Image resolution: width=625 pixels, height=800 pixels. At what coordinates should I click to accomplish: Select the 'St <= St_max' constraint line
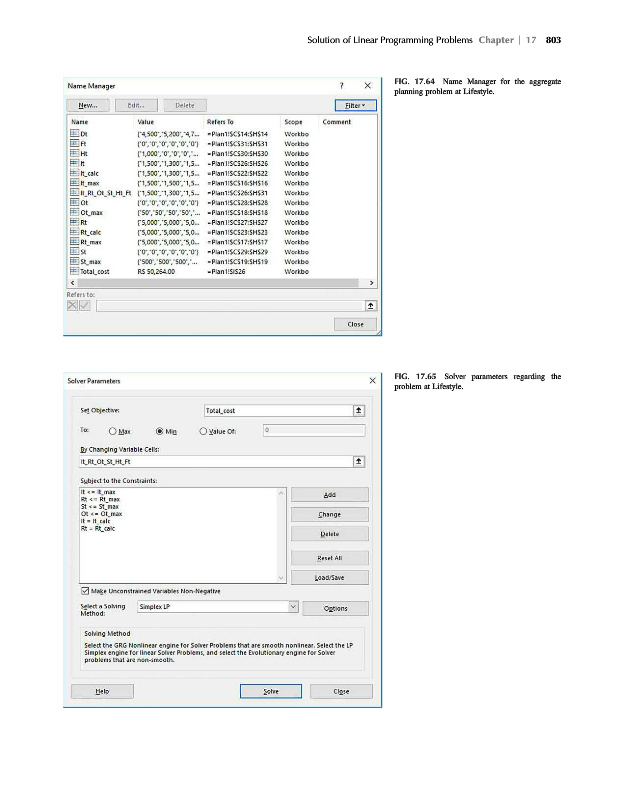(x=102, y=508)
